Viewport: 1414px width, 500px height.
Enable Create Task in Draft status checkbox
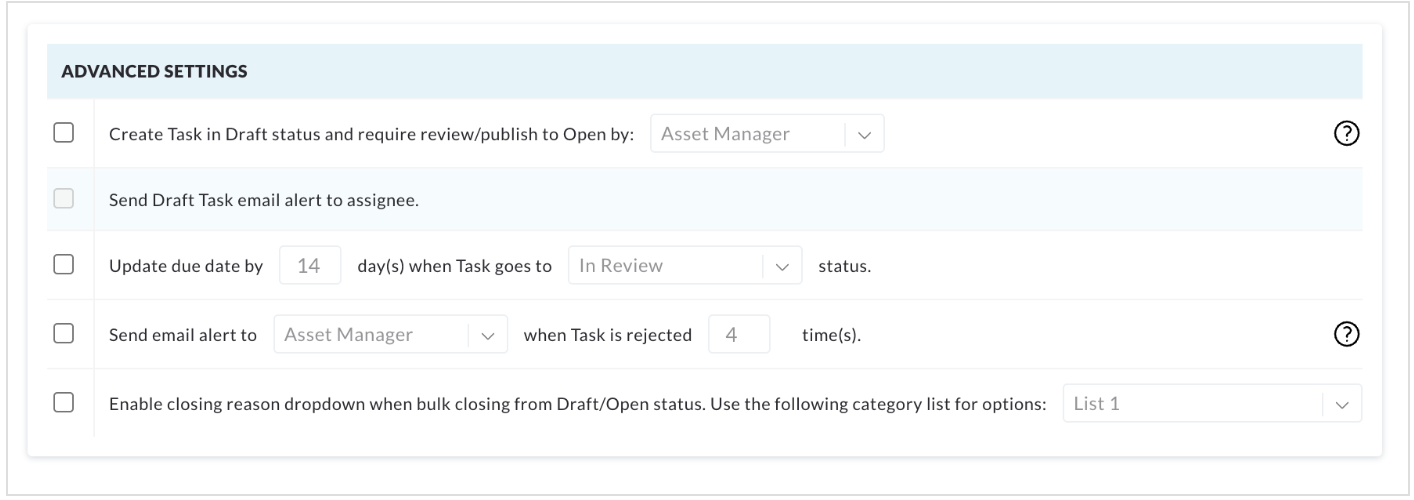pyautogui.click(x=64, y=133)
